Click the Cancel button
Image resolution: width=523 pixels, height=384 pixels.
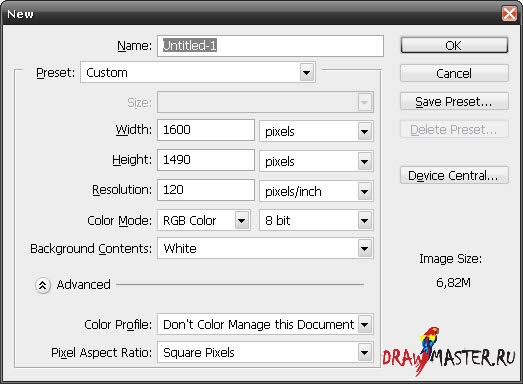[454, 73]
